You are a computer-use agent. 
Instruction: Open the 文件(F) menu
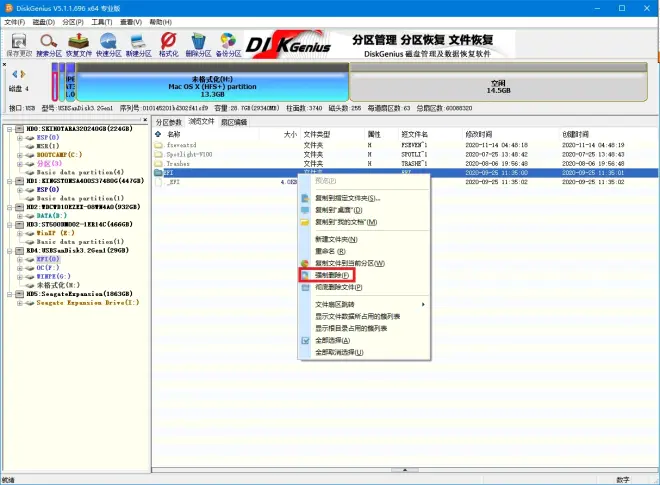15,22
